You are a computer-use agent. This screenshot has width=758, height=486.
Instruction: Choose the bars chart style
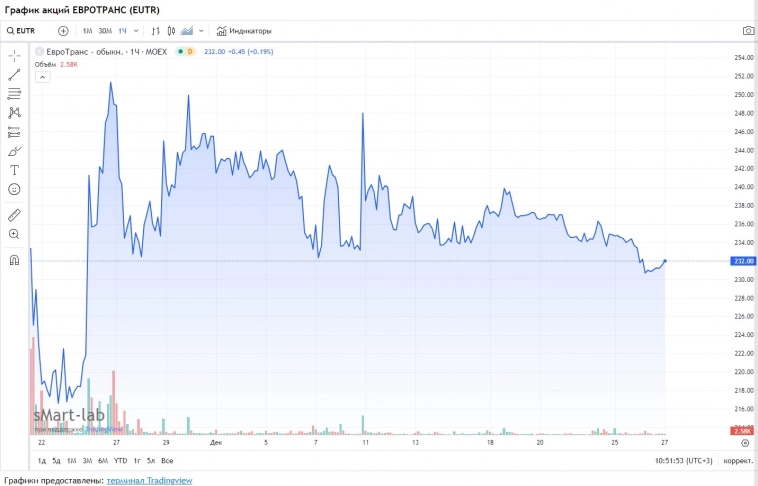click(x=156, y=31)
